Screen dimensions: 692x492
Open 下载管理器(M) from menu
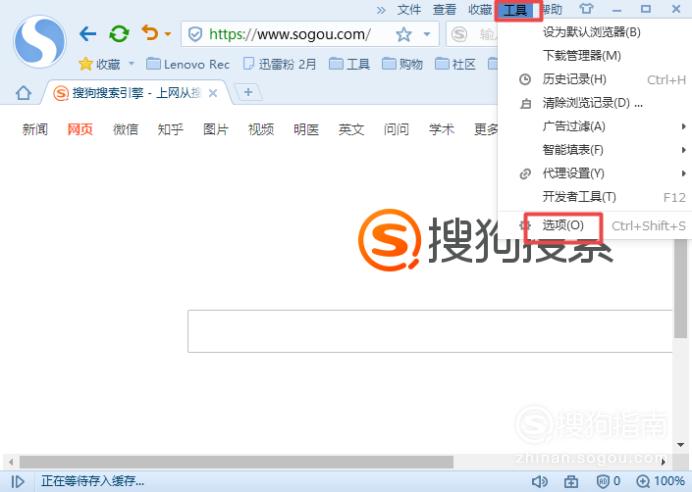[x=581, y=56]
